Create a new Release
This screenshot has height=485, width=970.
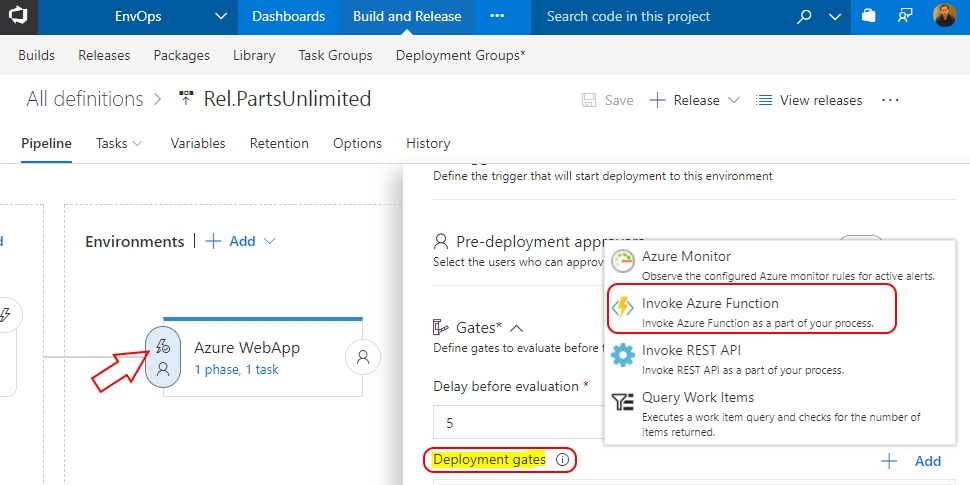[684, 100]
